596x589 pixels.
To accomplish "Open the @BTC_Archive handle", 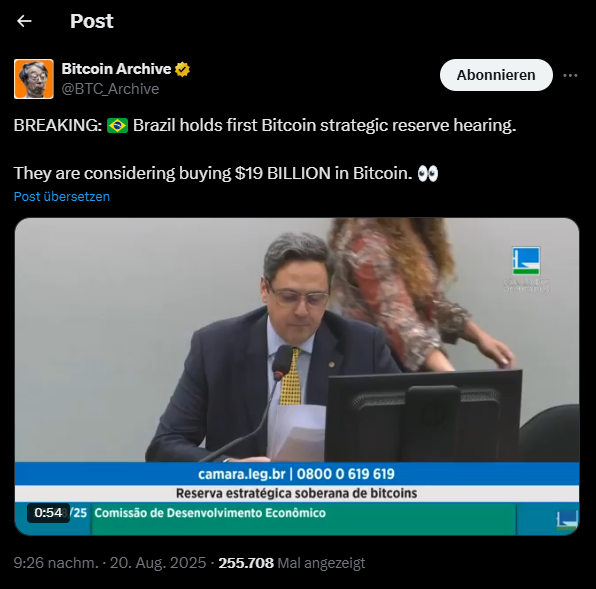I will click(x=110, y=89).
